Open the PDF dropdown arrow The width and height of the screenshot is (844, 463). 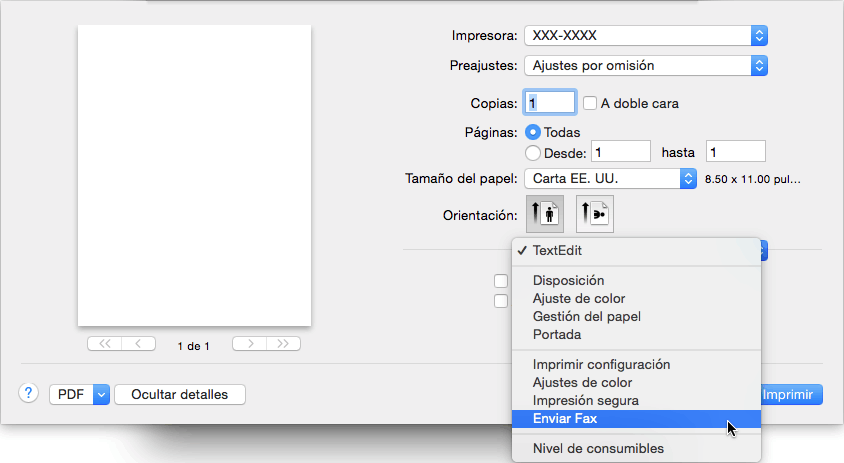(x=101, y=395)
